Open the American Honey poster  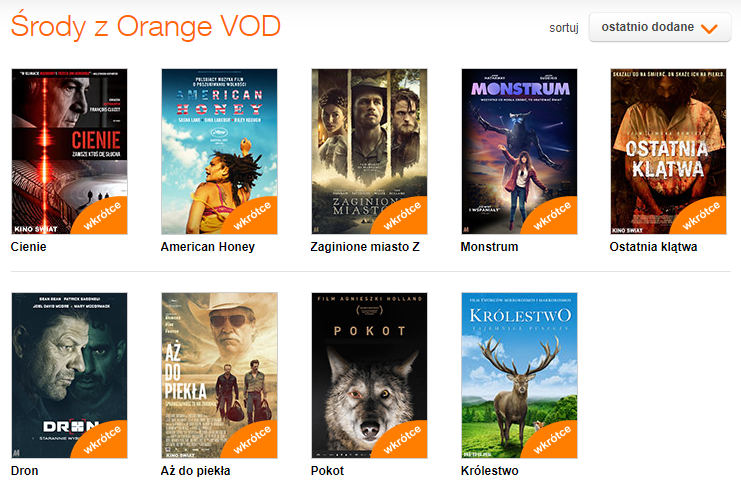tap(219, 152)
